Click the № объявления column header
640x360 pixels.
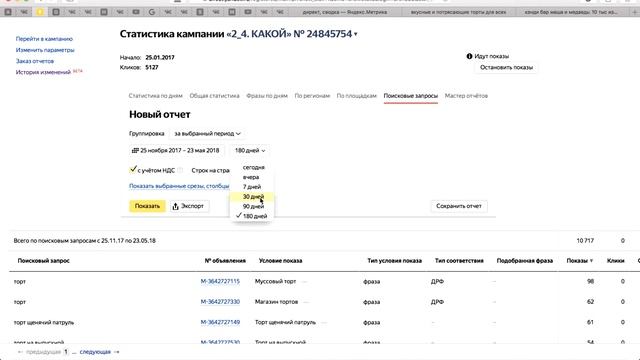point(225,261)
